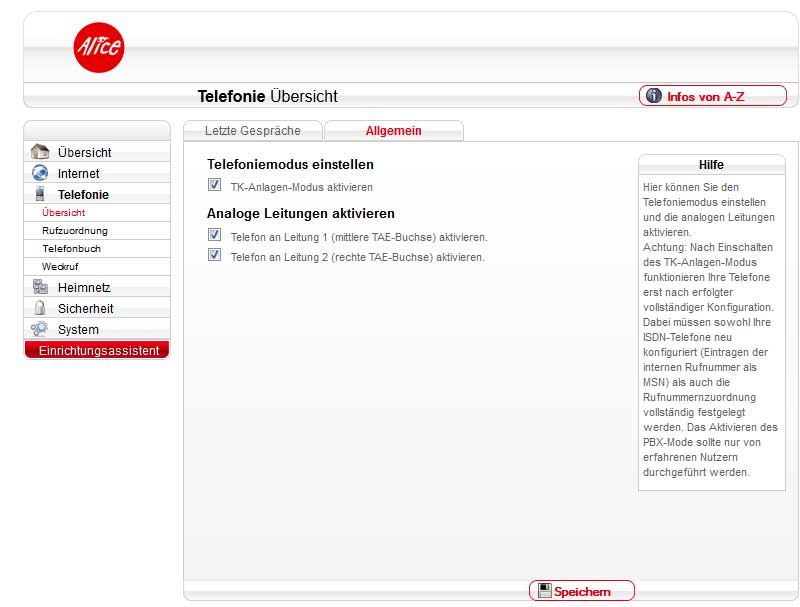
Task: Click the phone icon beside Telefonie
Action: (x=40, y=194)
